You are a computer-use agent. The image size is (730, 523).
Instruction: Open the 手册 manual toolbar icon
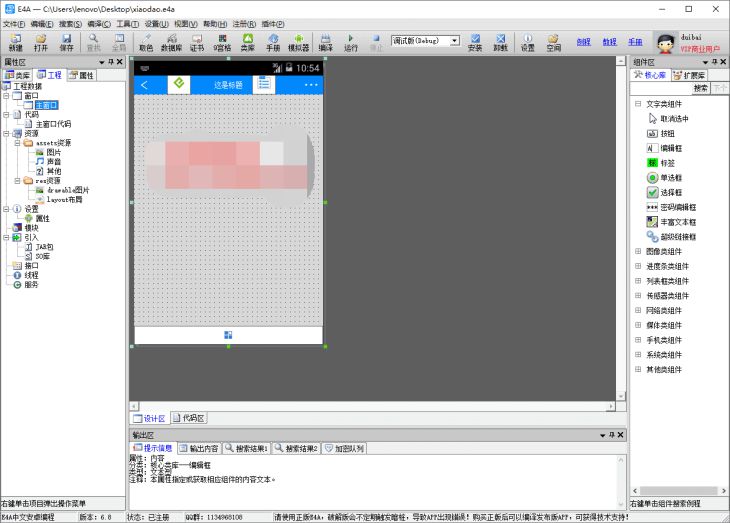point(273,42)
